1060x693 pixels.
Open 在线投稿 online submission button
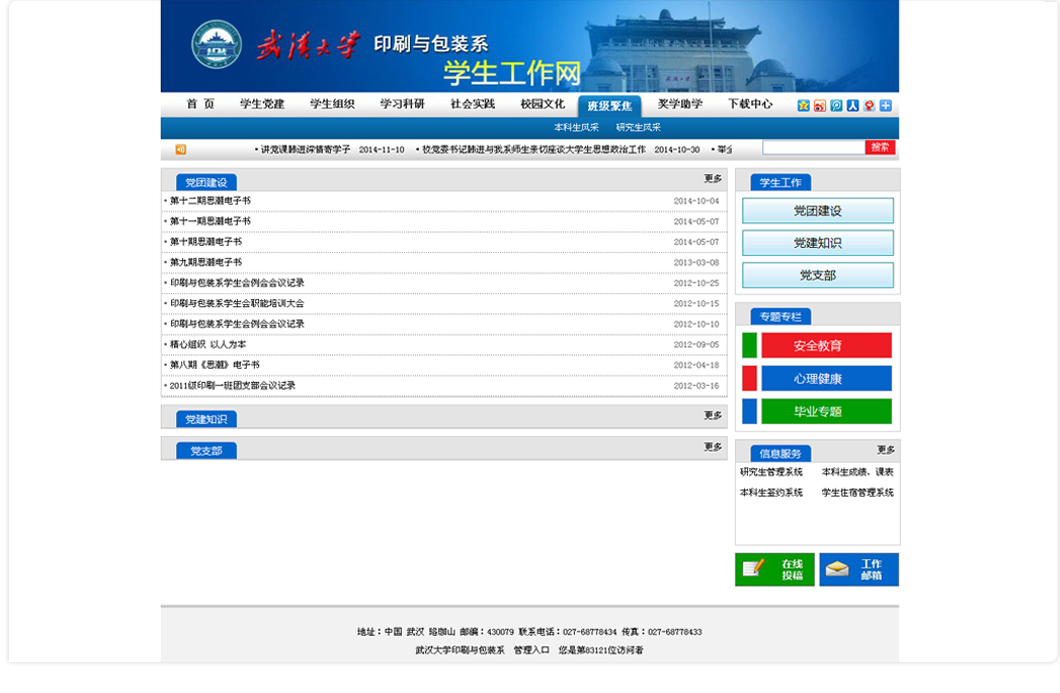pyautogui.click(x=775, y=569)
